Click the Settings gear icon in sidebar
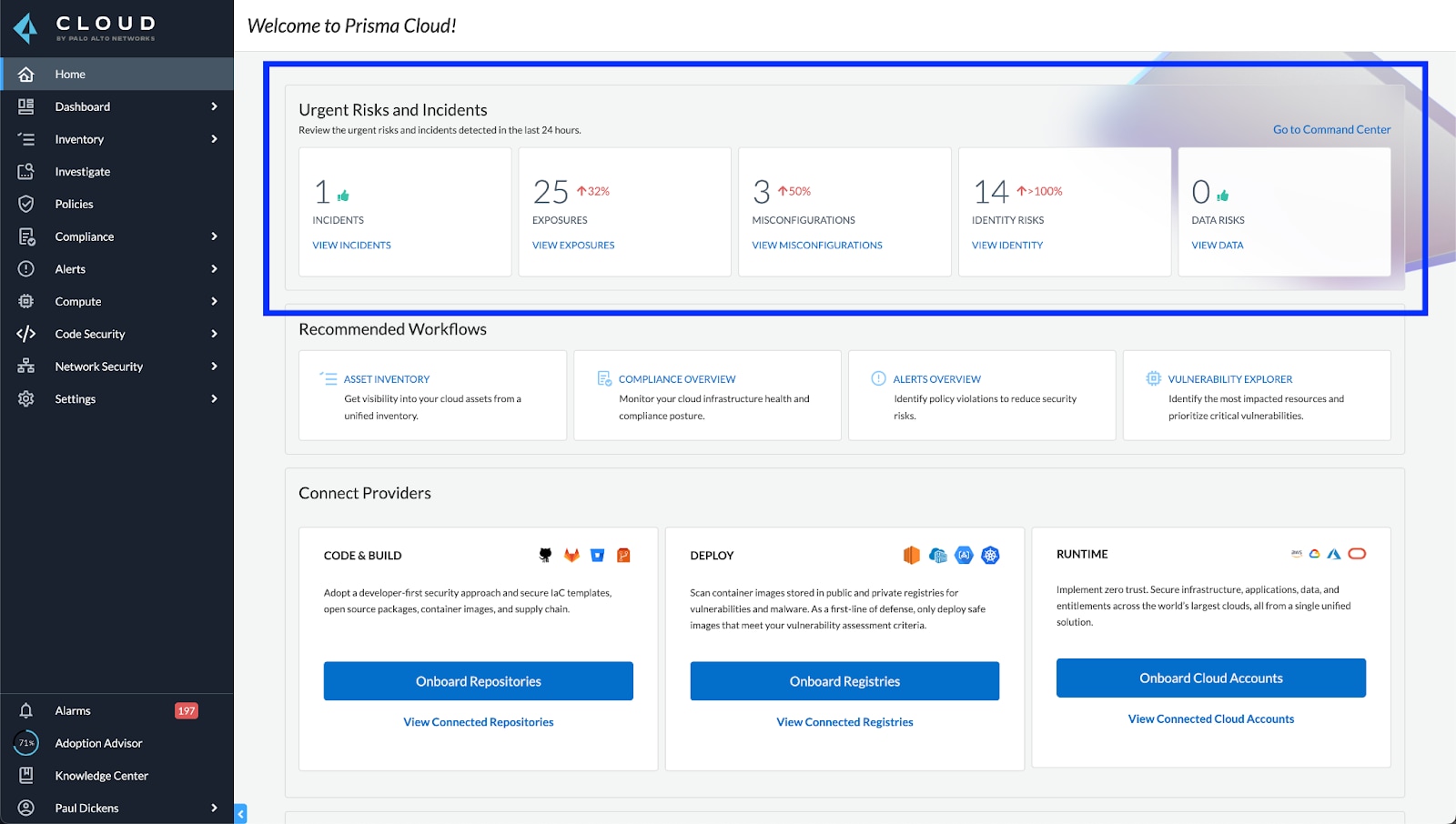Viewport: 1456px width, 824px height. tap(26, 398)
